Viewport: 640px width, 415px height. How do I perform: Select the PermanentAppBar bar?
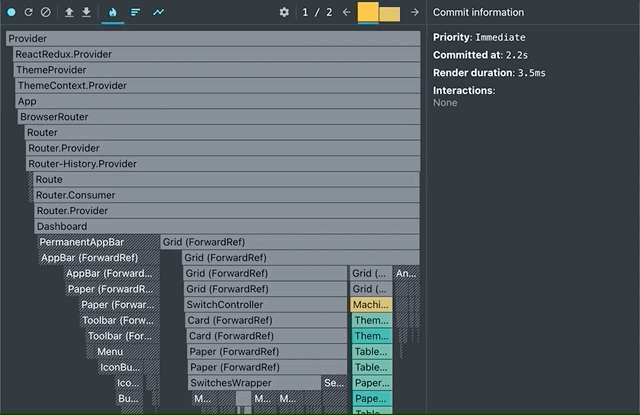pyautogui.click(x=98, y=242)
